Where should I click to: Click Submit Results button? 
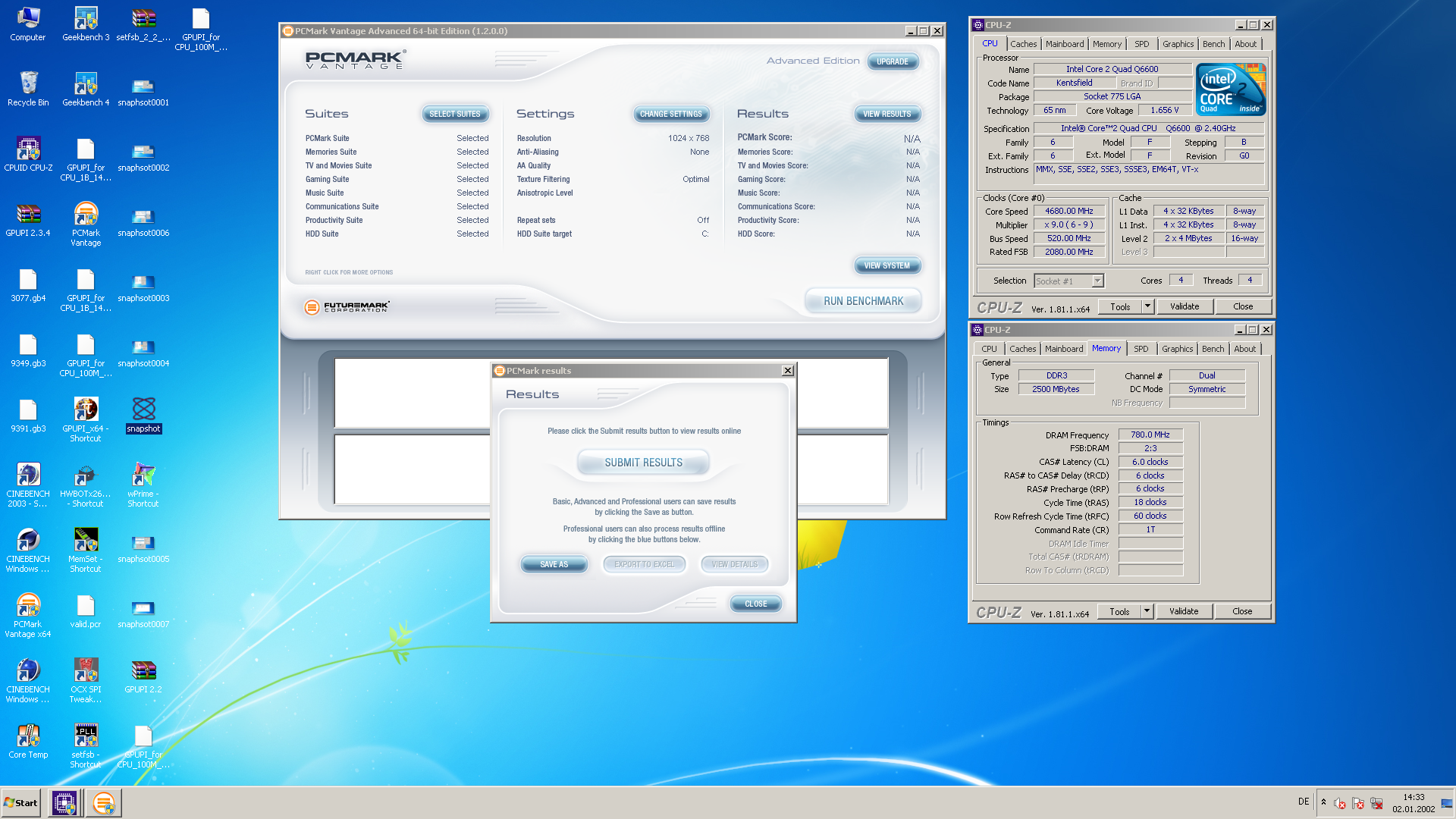click(643, 463)
